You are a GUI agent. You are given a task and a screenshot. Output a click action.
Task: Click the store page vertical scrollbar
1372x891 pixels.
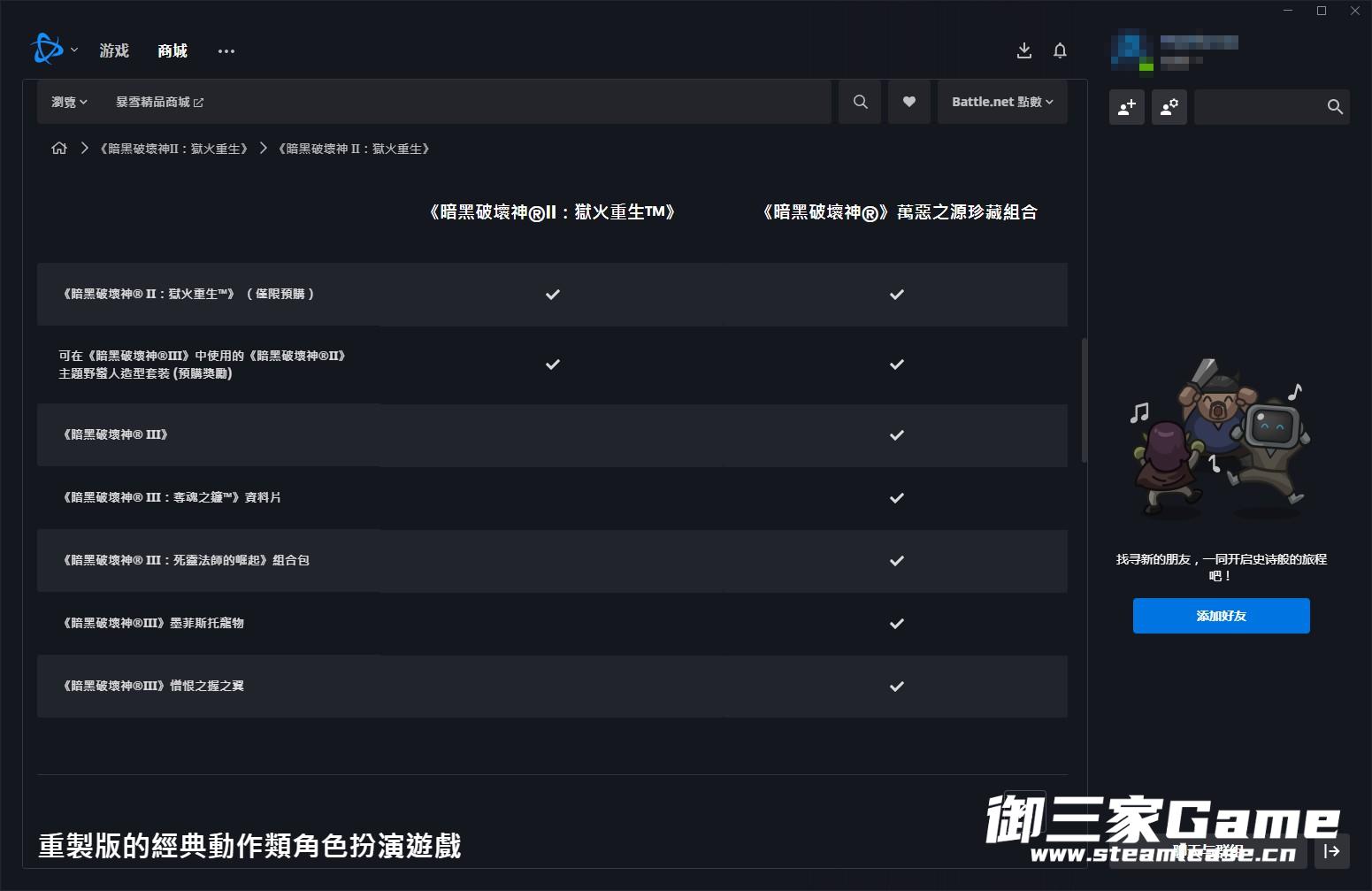click(1085, 400)
